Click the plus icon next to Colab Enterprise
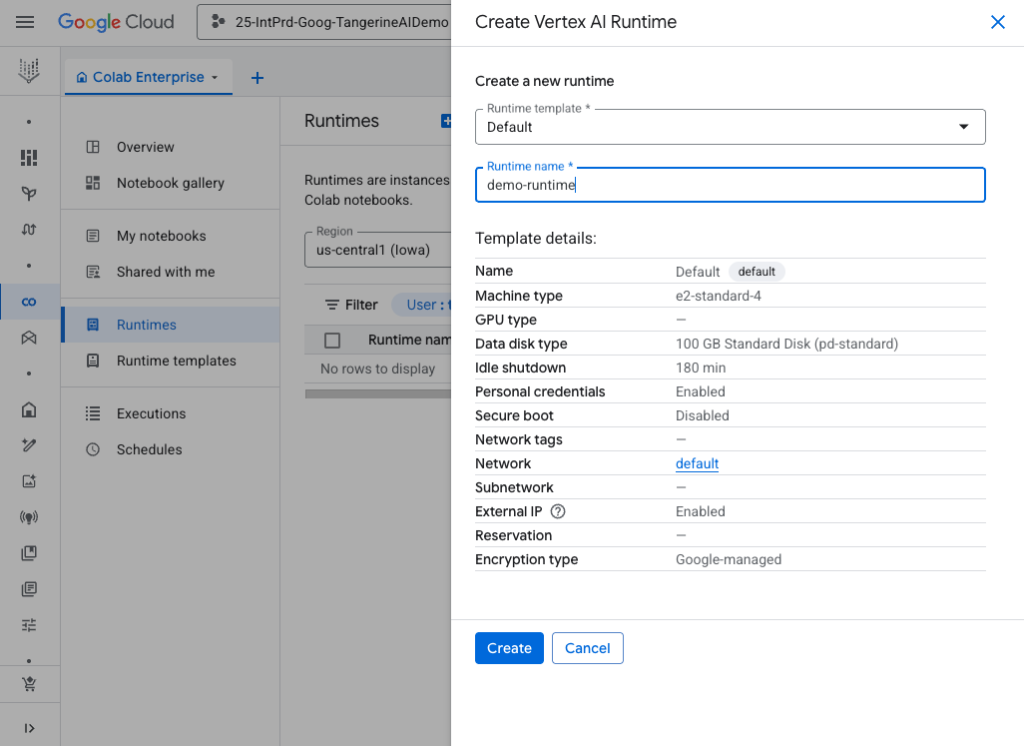Screen dimensions: 1024x746 tap(257, 78)
